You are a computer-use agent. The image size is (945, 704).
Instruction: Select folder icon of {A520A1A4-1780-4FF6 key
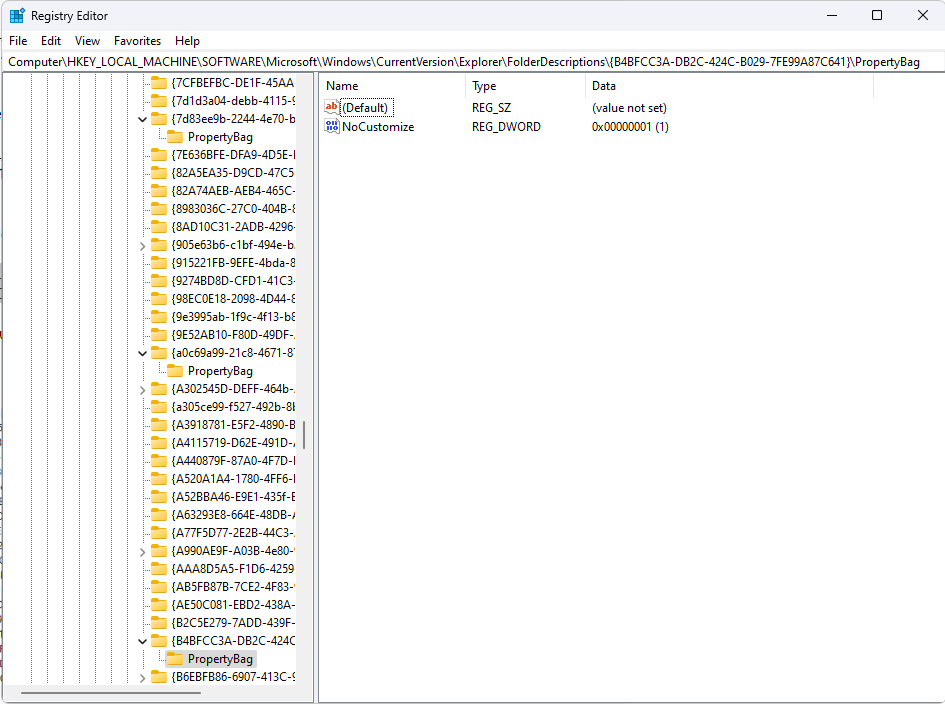[159, 479]
